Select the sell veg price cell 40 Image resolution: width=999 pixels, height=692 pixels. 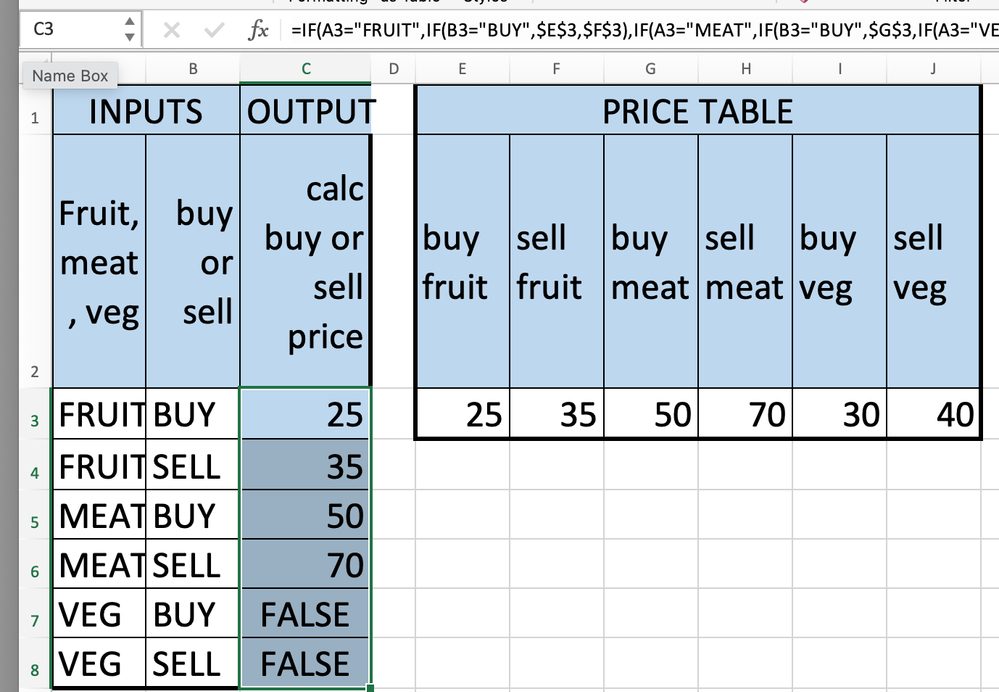pyautogui.click(x=933, y=413)
